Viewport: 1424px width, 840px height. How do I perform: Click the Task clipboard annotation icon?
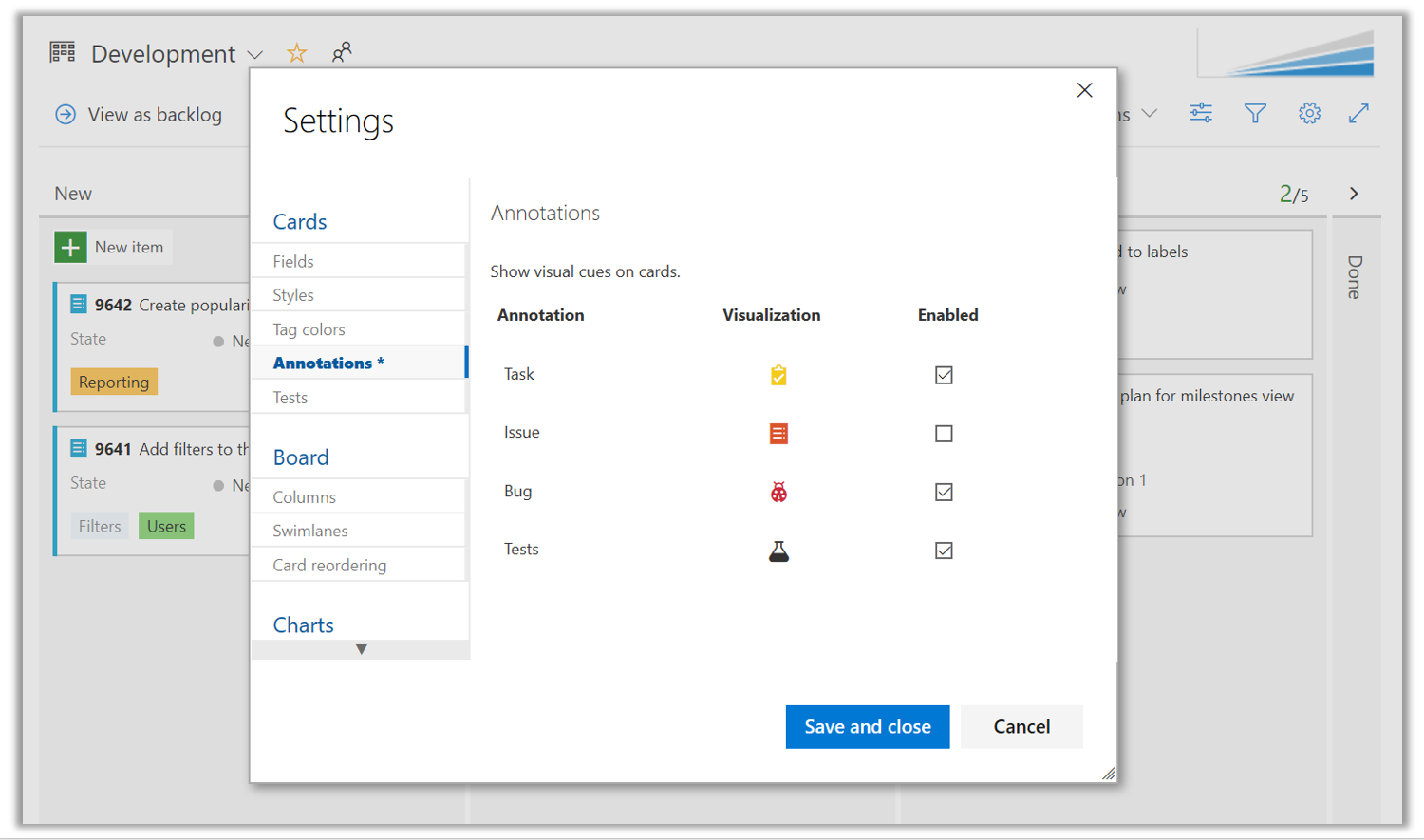pos(778,375)
